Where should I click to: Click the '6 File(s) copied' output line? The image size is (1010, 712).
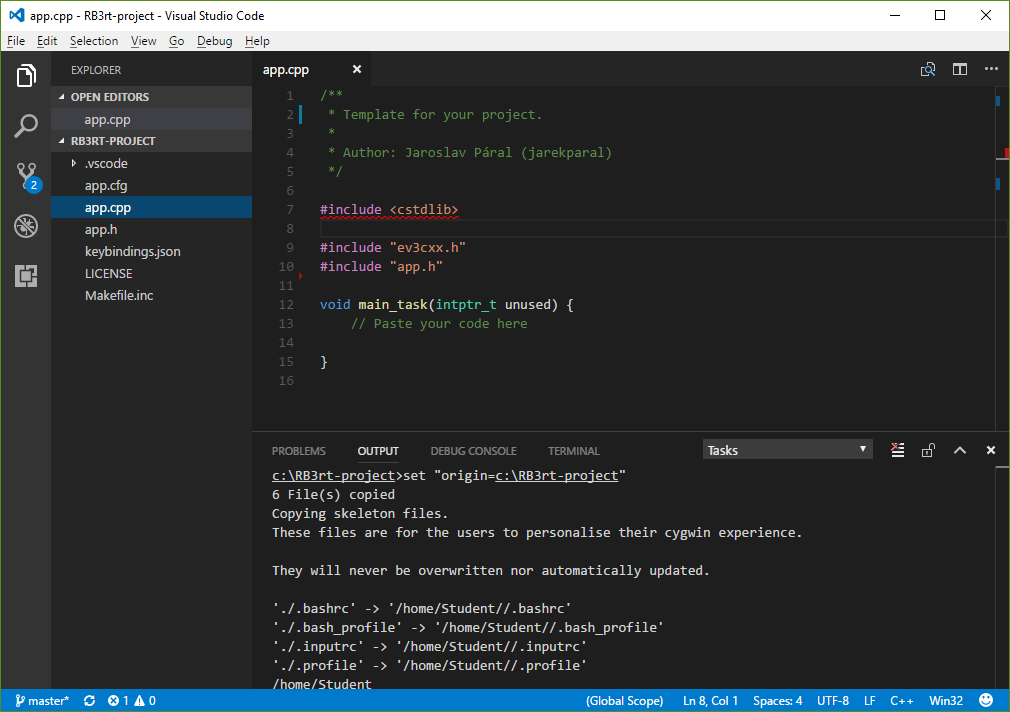[x=333, y=495]
